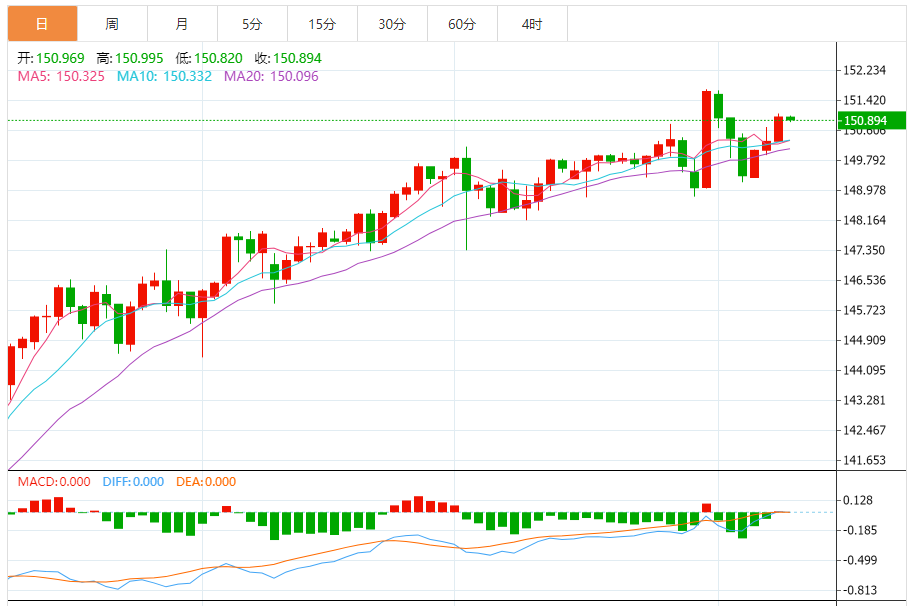Click the MACD axis label 0.128
The height and width of the screenshot is (606, 915).
click(858, 500)
